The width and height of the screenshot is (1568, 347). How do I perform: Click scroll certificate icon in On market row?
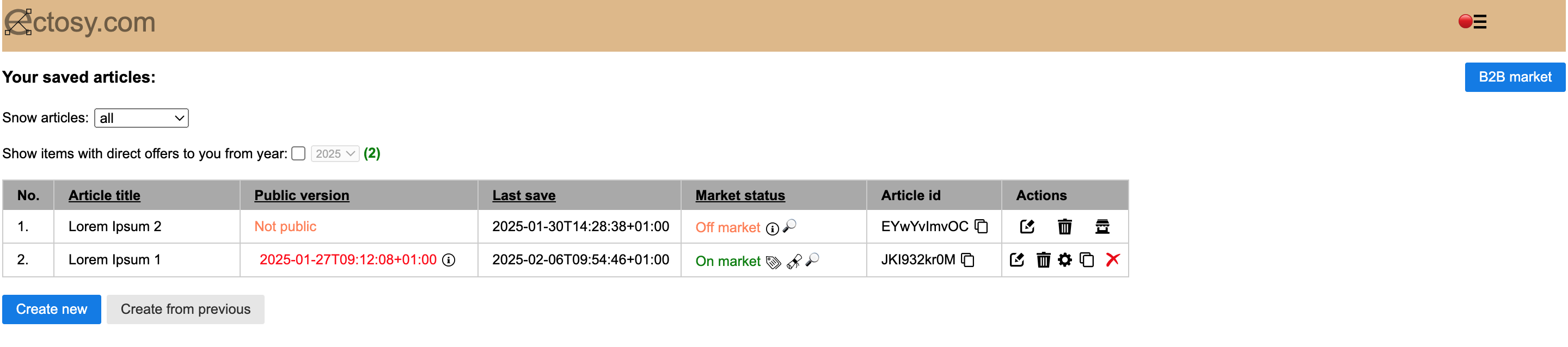click(x=794, y=262)
